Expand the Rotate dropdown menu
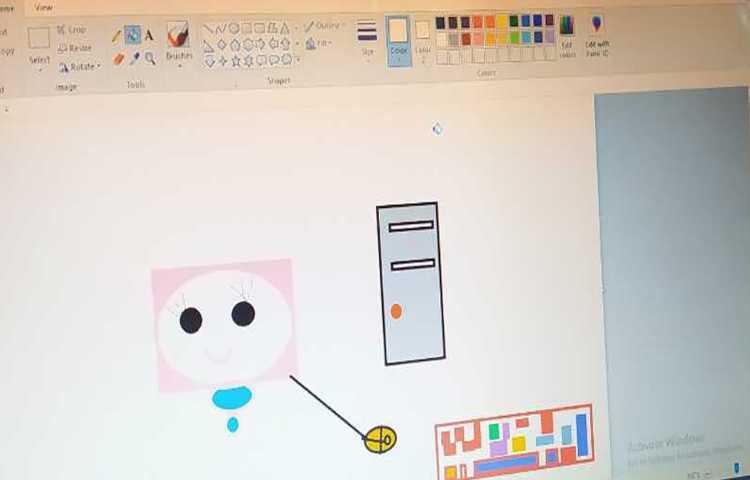Screen dimensions: 750x480 coord(78,67)
